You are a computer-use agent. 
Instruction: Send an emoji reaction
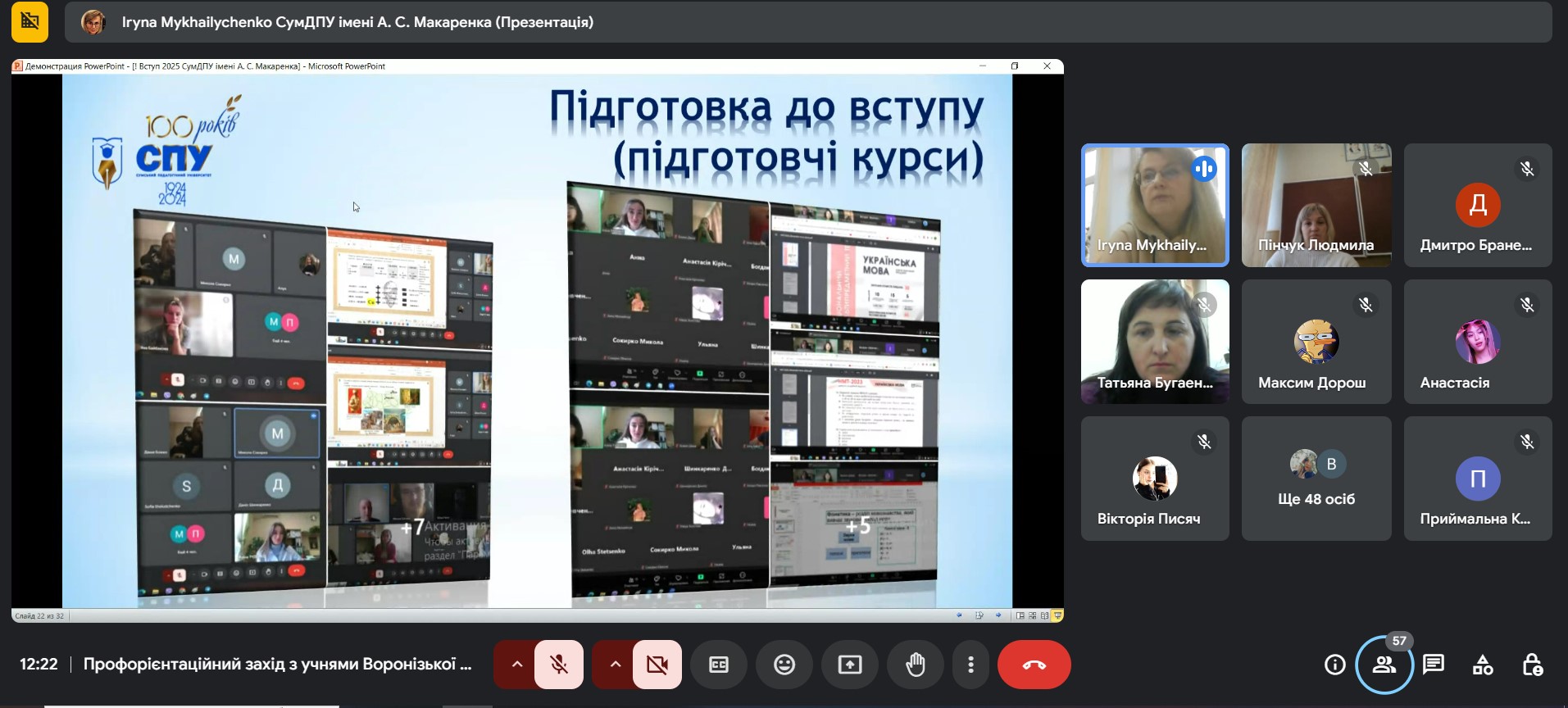point(784,665)
